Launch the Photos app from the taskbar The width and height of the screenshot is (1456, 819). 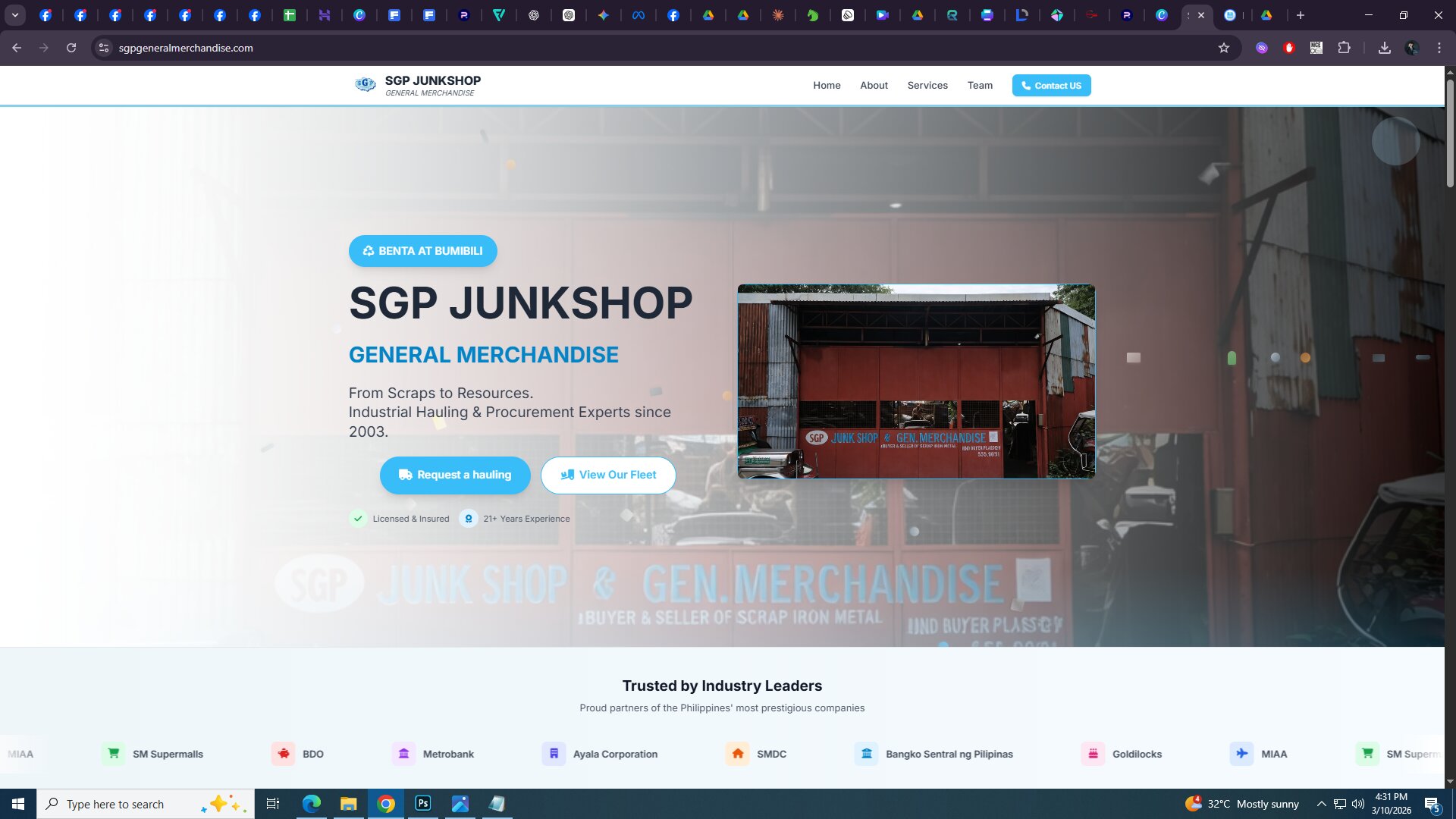coord(460,804)
